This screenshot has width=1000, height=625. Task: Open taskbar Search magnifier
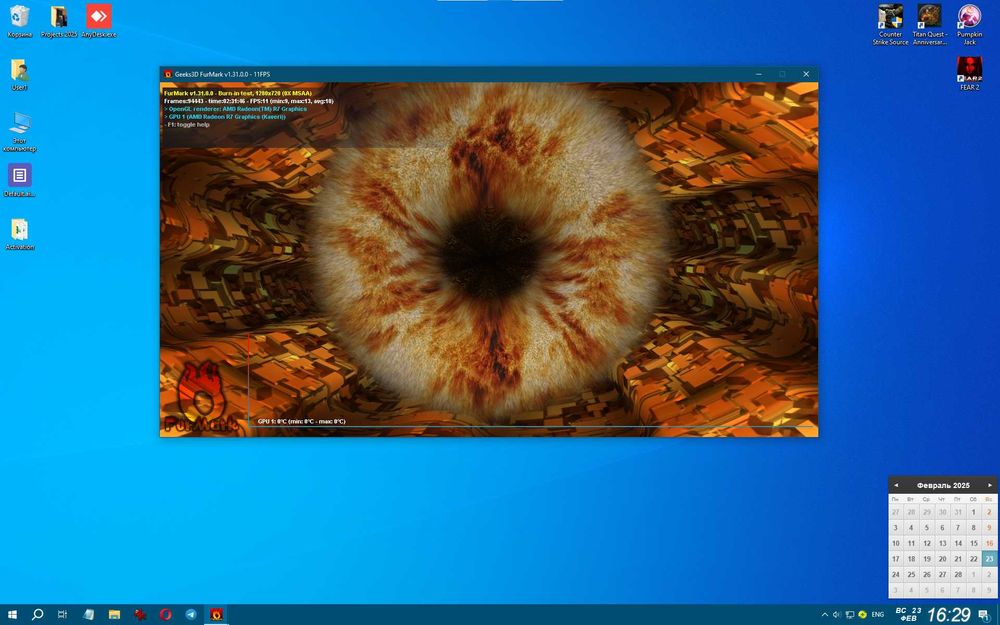[37, 614]
